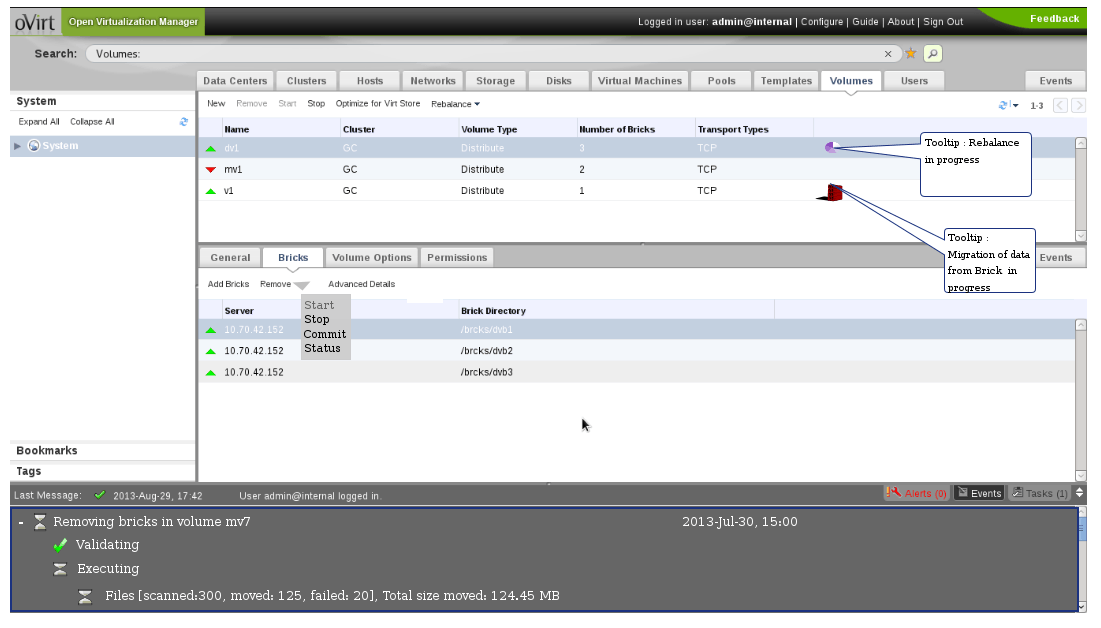Switch to the Virtual Machines tab
Screen dimensions: 1101x628
[639, 81]
